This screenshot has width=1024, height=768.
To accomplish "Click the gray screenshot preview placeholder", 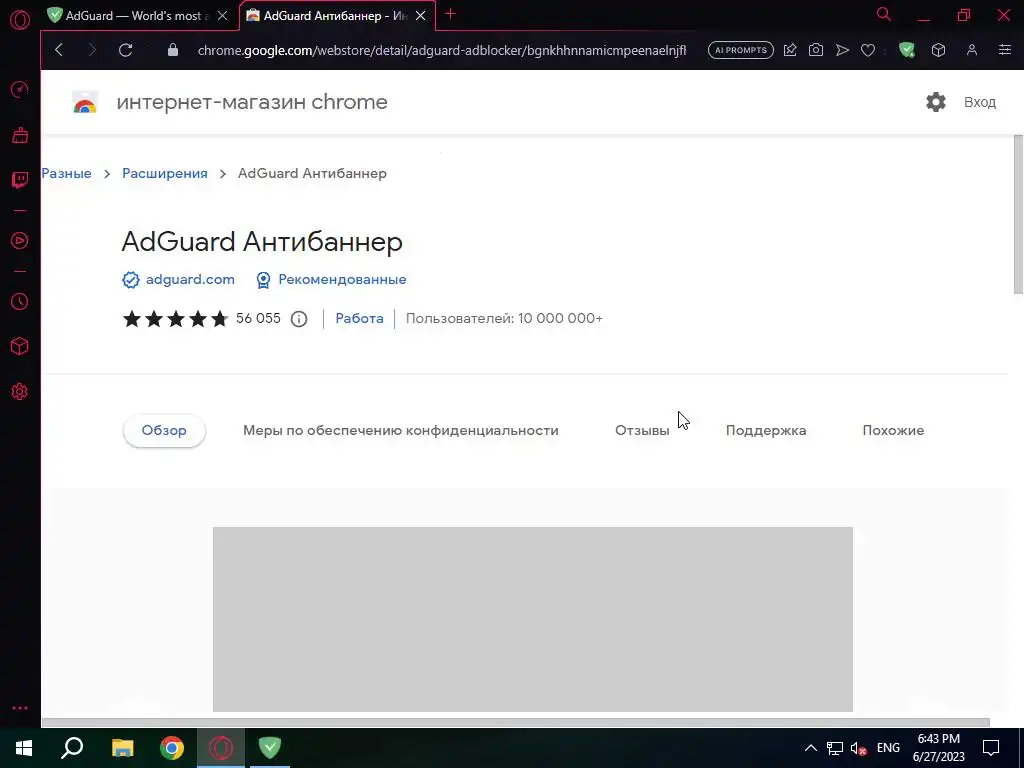I will pos(533,619).
